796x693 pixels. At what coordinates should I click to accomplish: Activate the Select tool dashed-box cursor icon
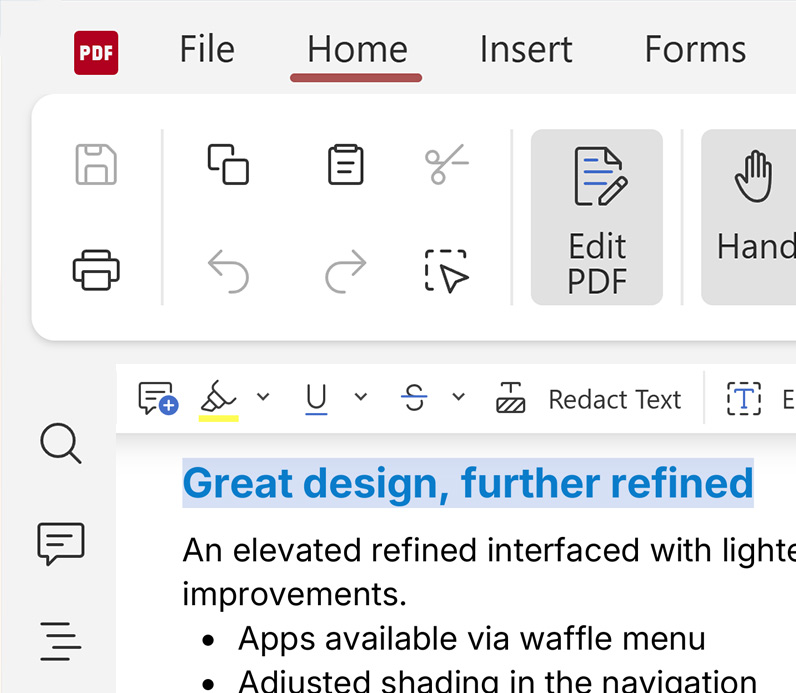(x=446, y=271)
